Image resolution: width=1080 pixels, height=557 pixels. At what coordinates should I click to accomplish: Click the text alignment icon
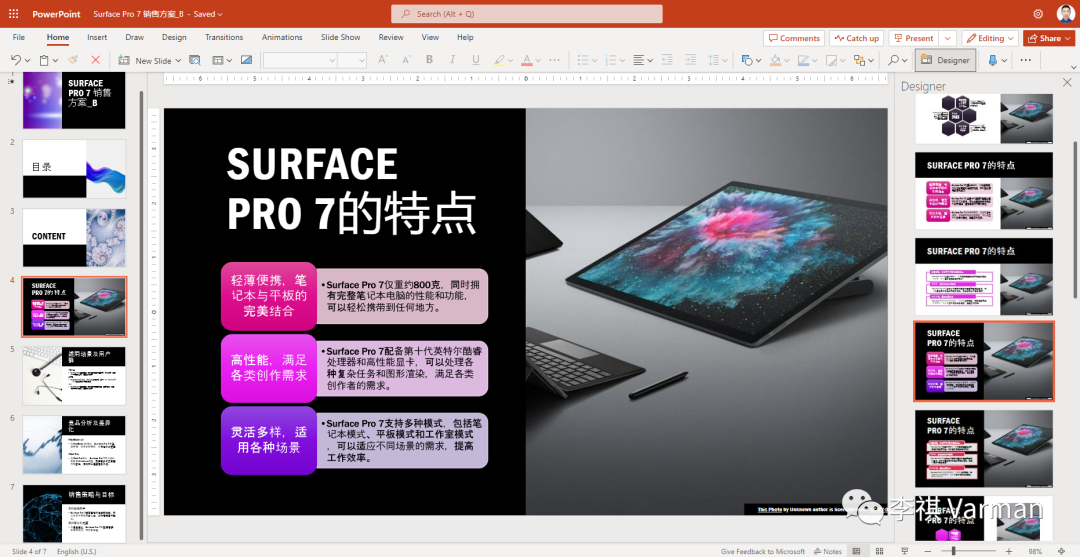[x=639, y=61]
